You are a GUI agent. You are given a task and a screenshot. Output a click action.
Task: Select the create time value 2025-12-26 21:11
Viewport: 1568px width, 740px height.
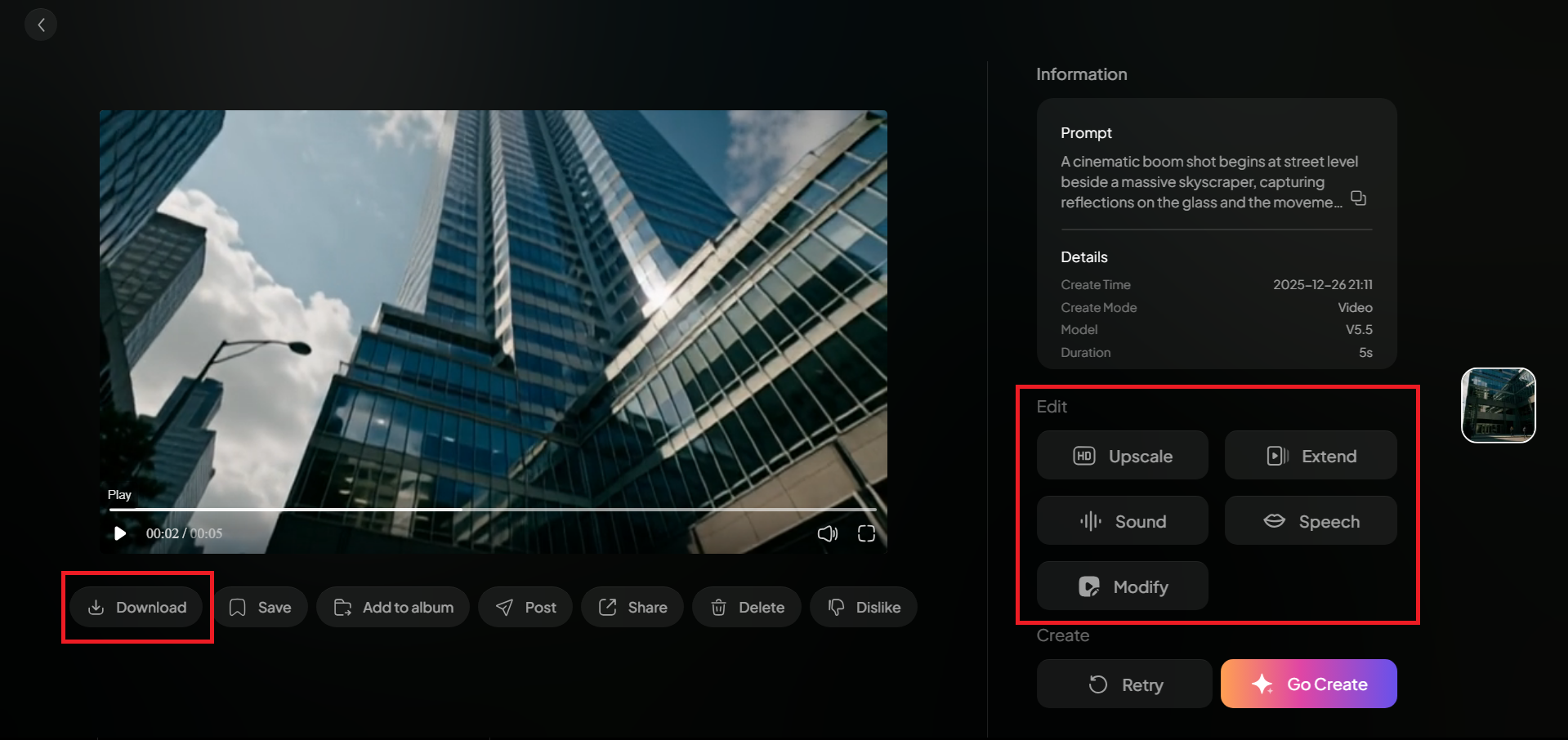1323,284
